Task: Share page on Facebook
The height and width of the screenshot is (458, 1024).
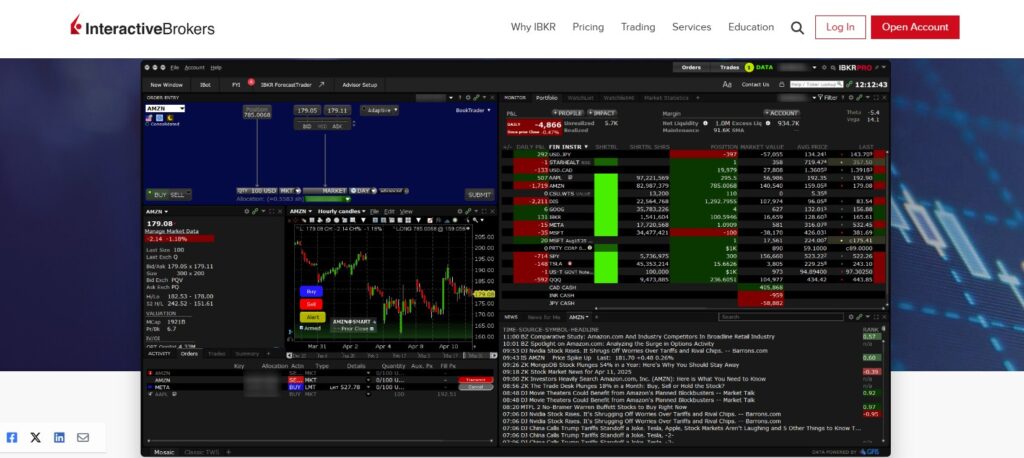Action: 12,437
